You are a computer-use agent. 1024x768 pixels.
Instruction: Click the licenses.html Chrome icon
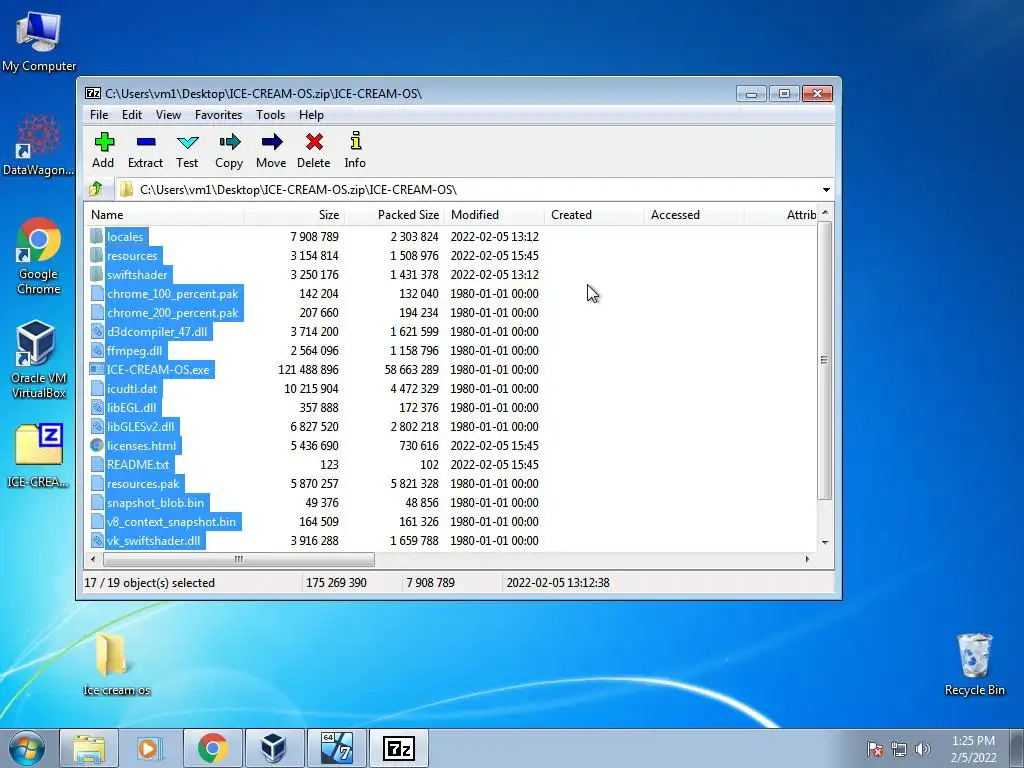[x=97, y=445]
